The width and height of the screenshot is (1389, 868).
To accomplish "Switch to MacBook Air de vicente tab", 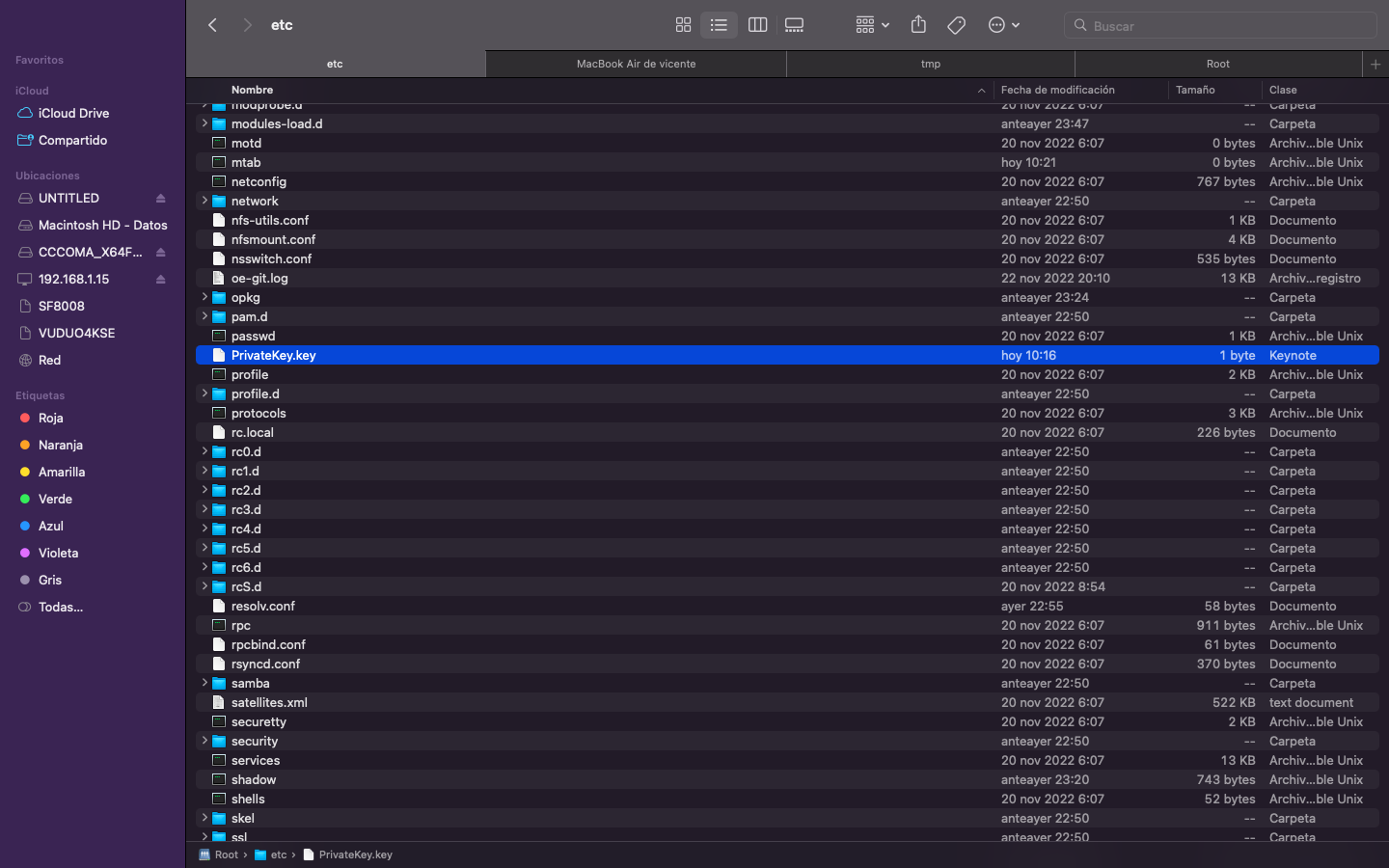I will click(x=636, y=64).
